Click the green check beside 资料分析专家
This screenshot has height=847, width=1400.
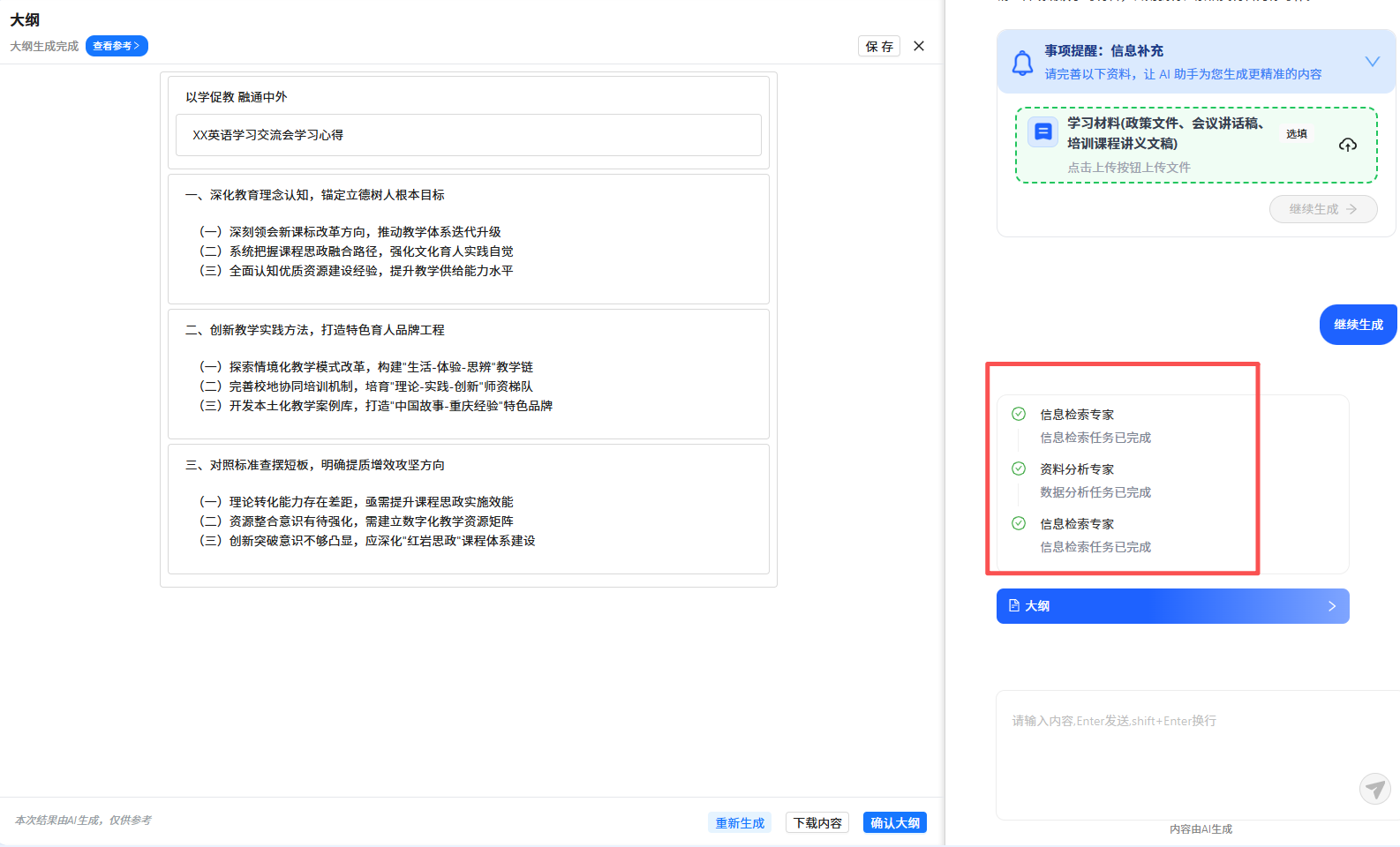point(1019,468)
